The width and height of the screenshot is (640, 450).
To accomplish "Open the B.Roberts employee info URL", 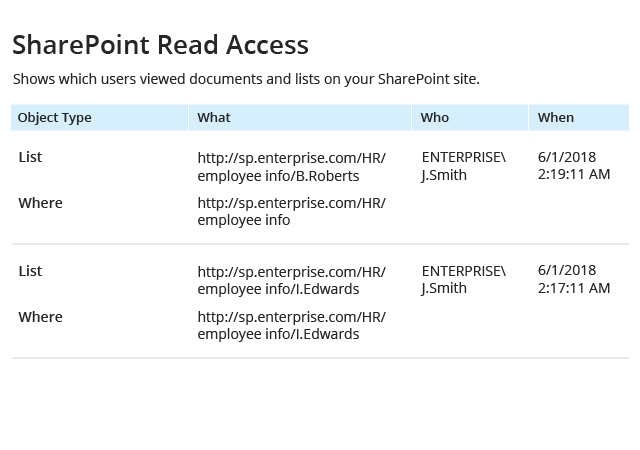I will click(x=291, y=167).
